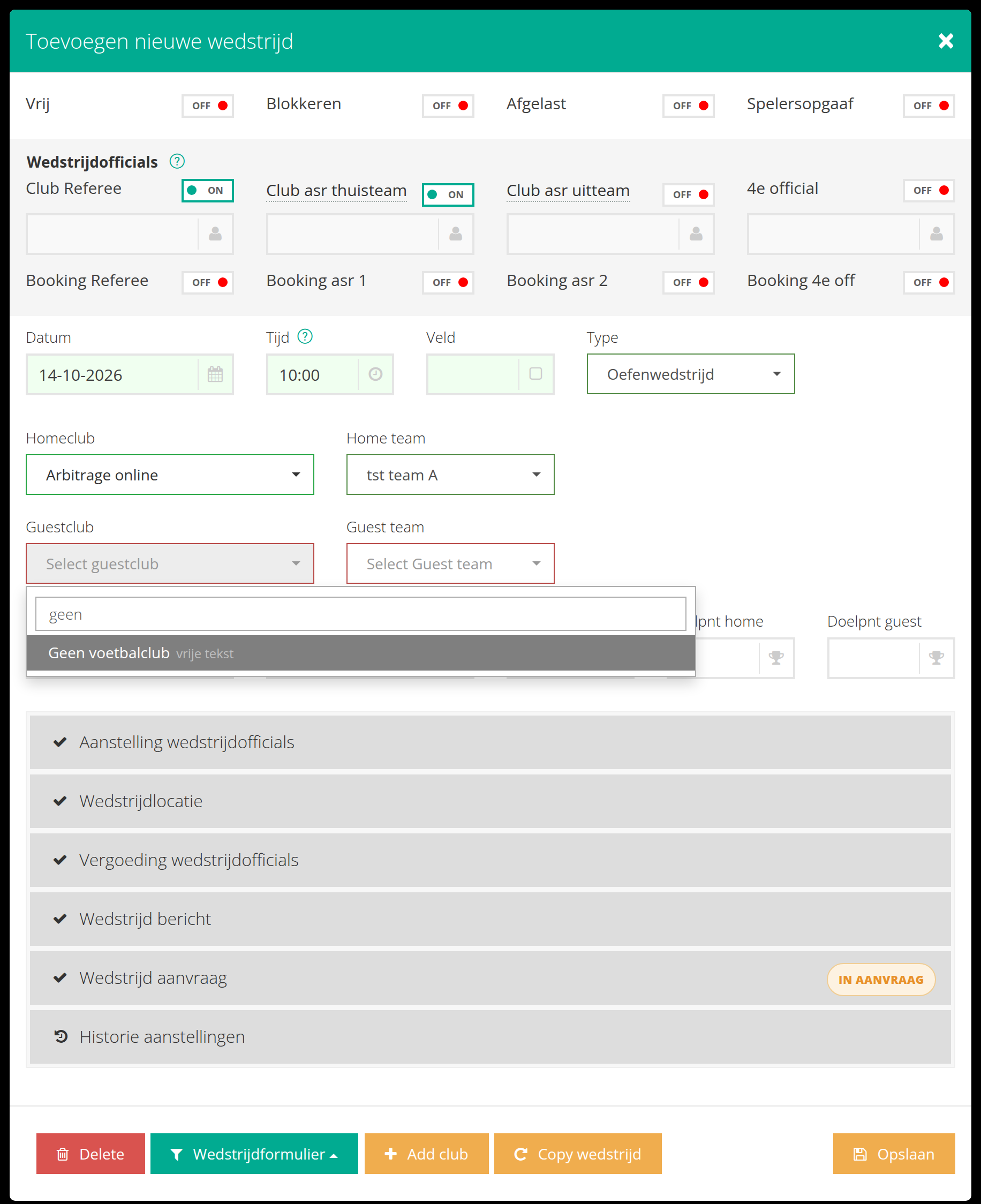The height and width of the screenshot is (1204, 981).
Task: Select Geen voetbalclub option in list
Action: (360, 653)
